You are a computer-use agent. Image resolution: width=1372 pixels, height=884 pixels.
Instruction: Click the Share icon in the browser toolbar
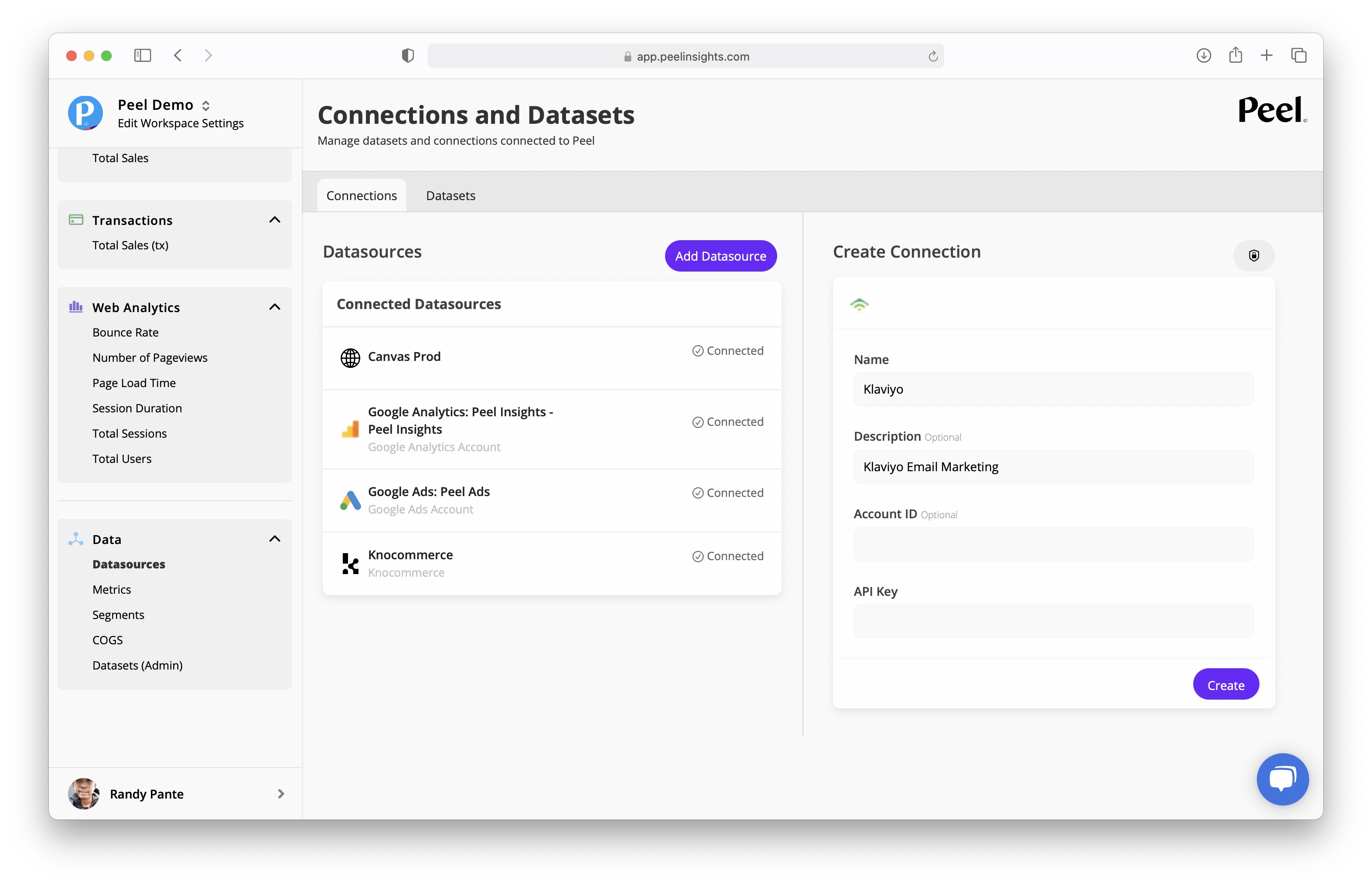(x=1235, y=56)
